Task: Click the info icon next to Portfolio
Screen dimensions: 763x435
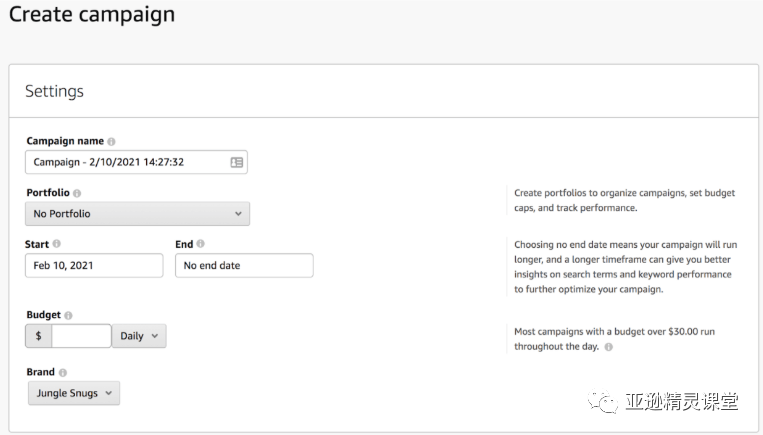Action: click(77, 193)
